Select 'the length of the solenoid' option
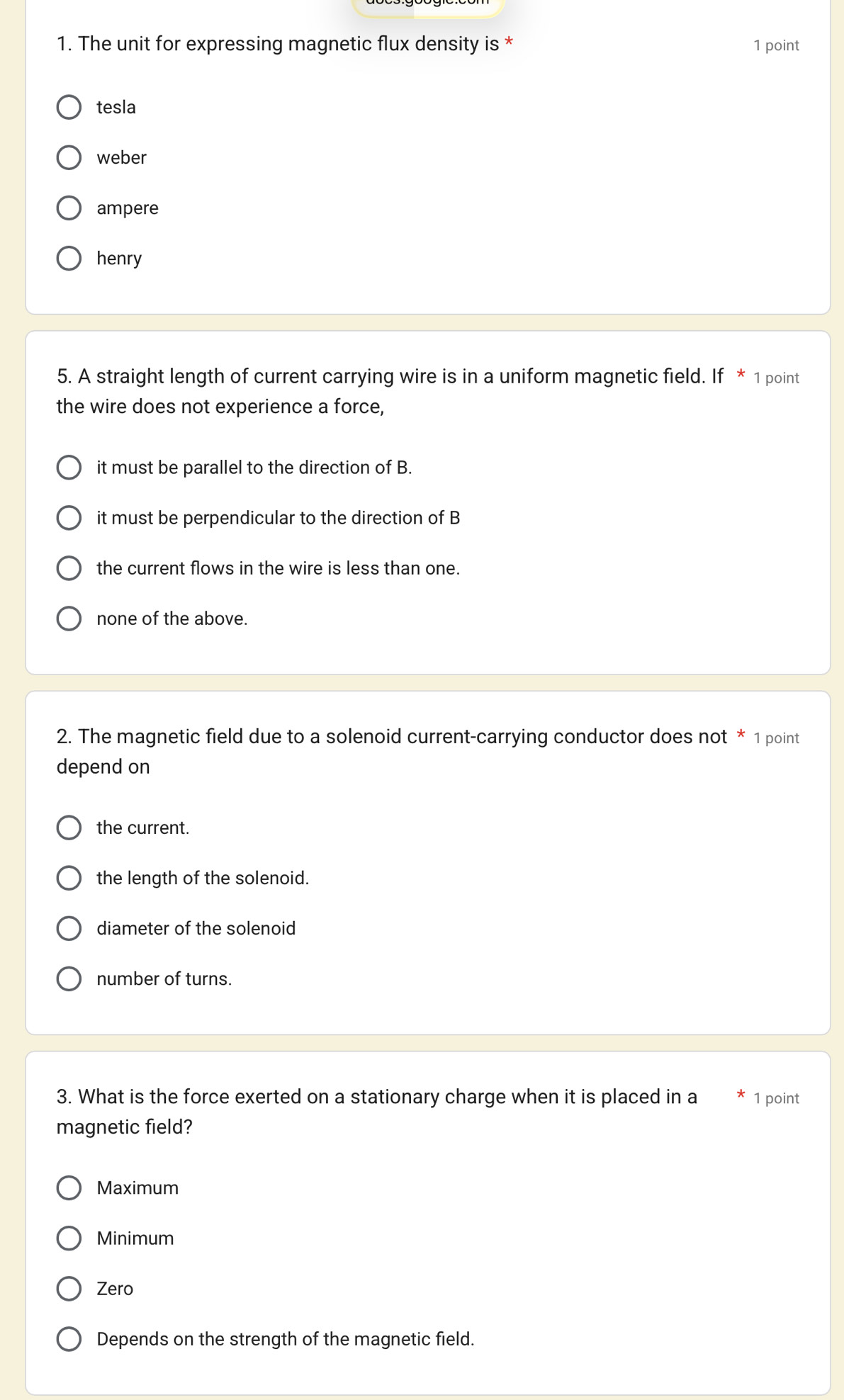 click(69, 878)
